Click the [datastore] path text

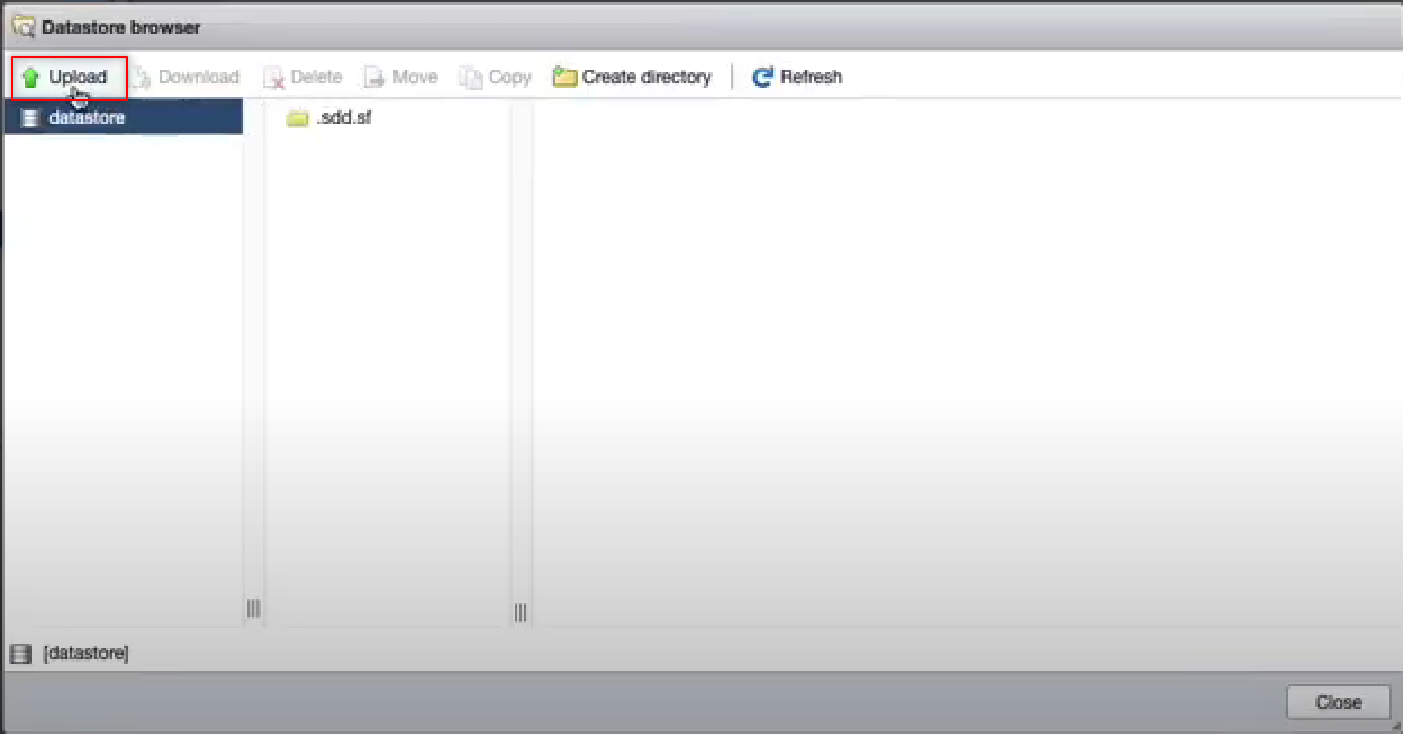(x=86, y=654)
